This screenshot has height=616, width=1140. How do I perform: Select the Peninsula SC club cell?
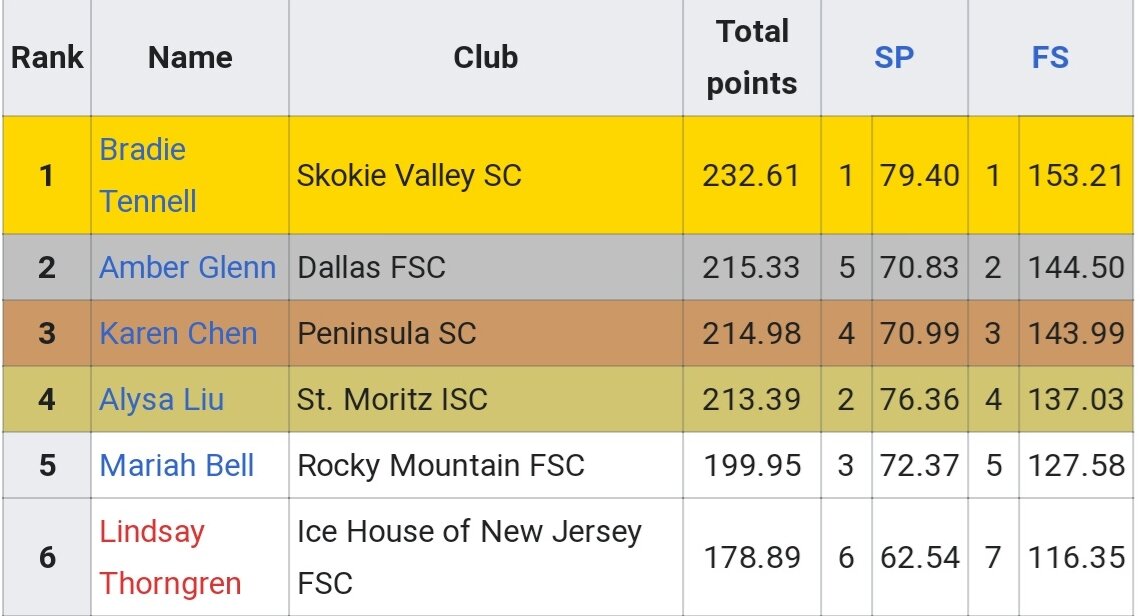coord(486,333)
